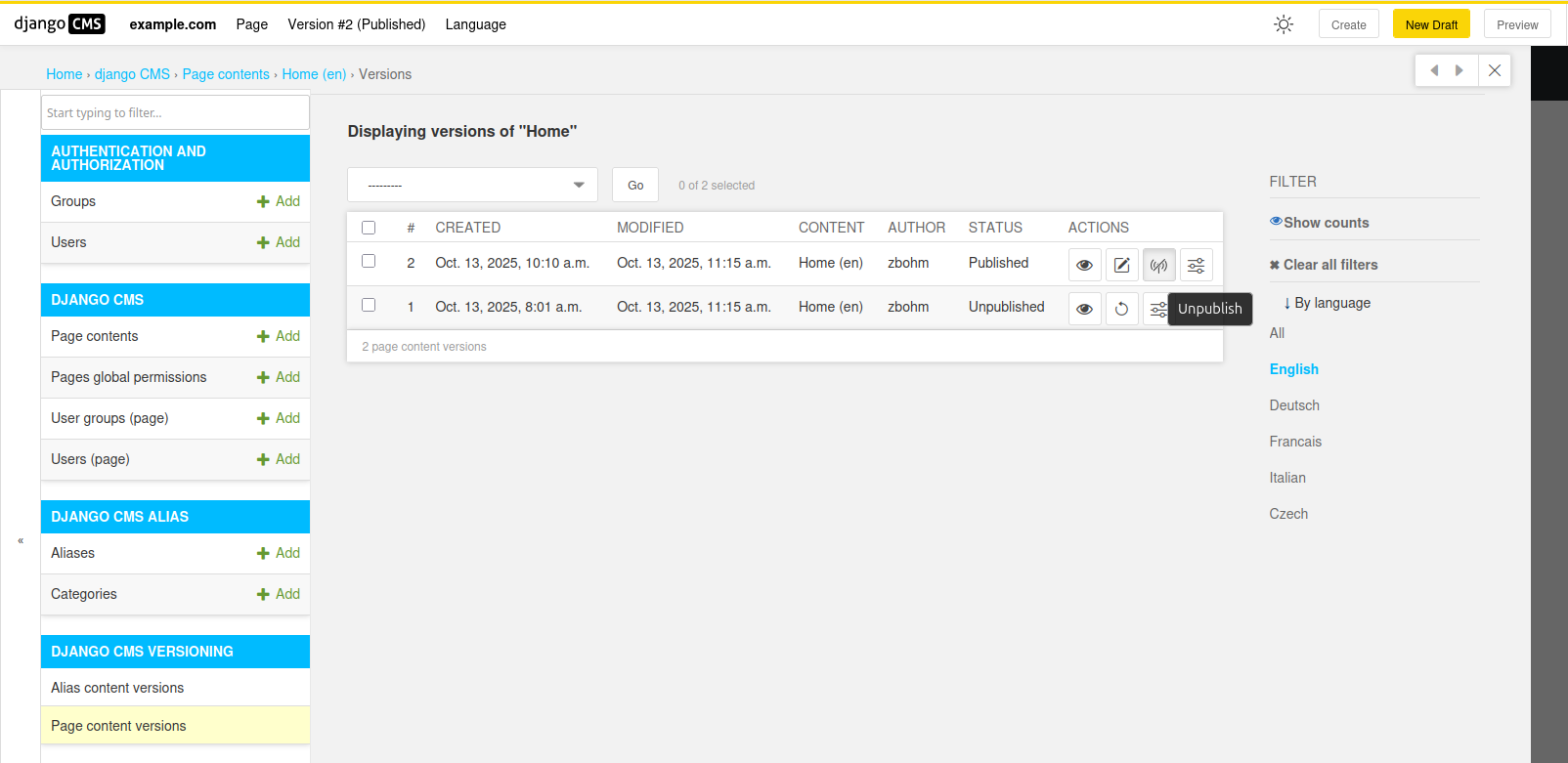Focus the sidebar filter text field

[x=175, y=112]
